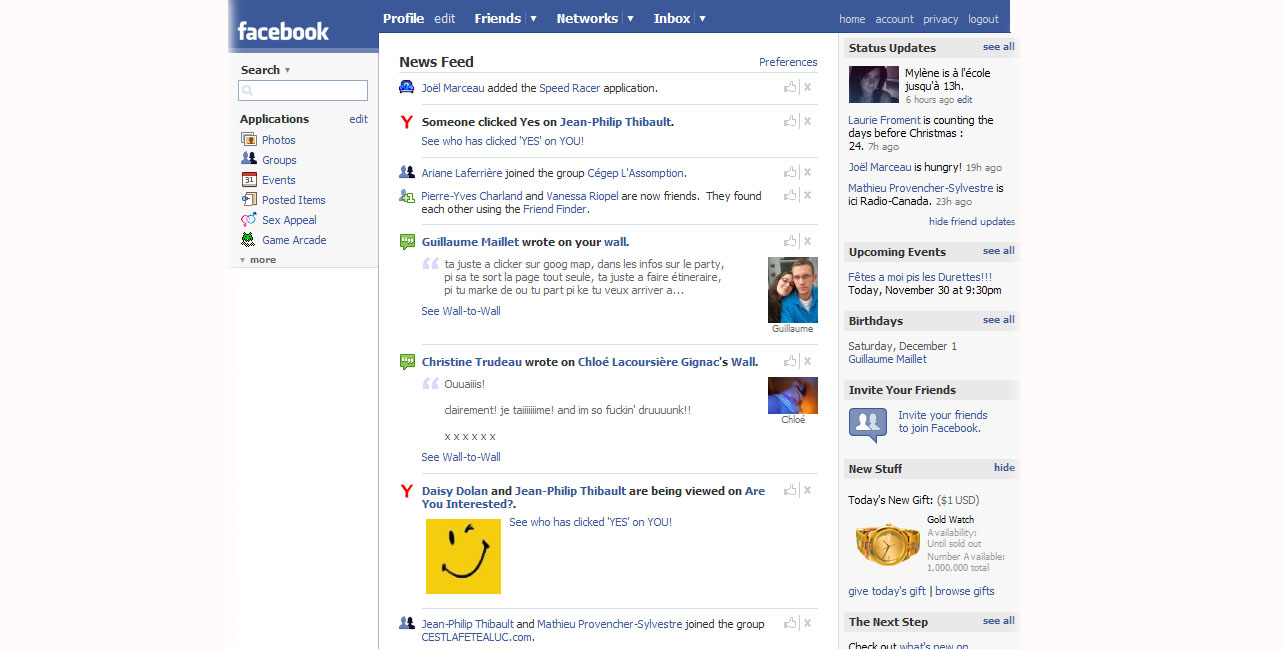Open Sex Appeal app icon
This screenshot has height=650, width=1284.
pyautogui.click(x=249, y=220)
